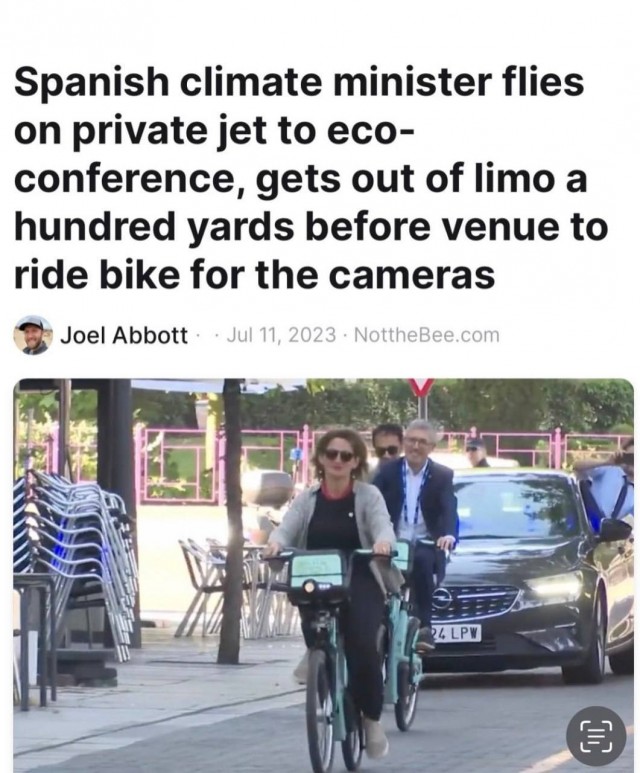Click the front bicycle's headlight

click(310, 587)
